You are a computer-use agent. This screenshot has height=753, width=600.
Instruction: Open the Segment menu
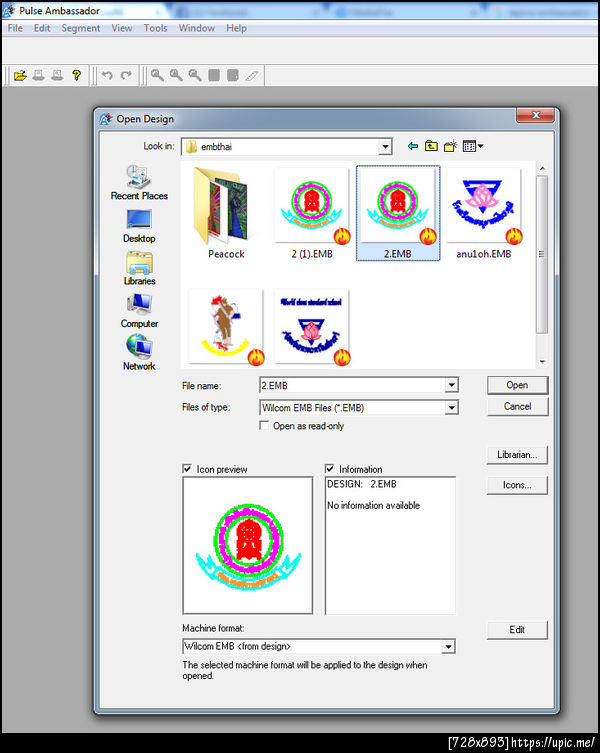(81, 28)
